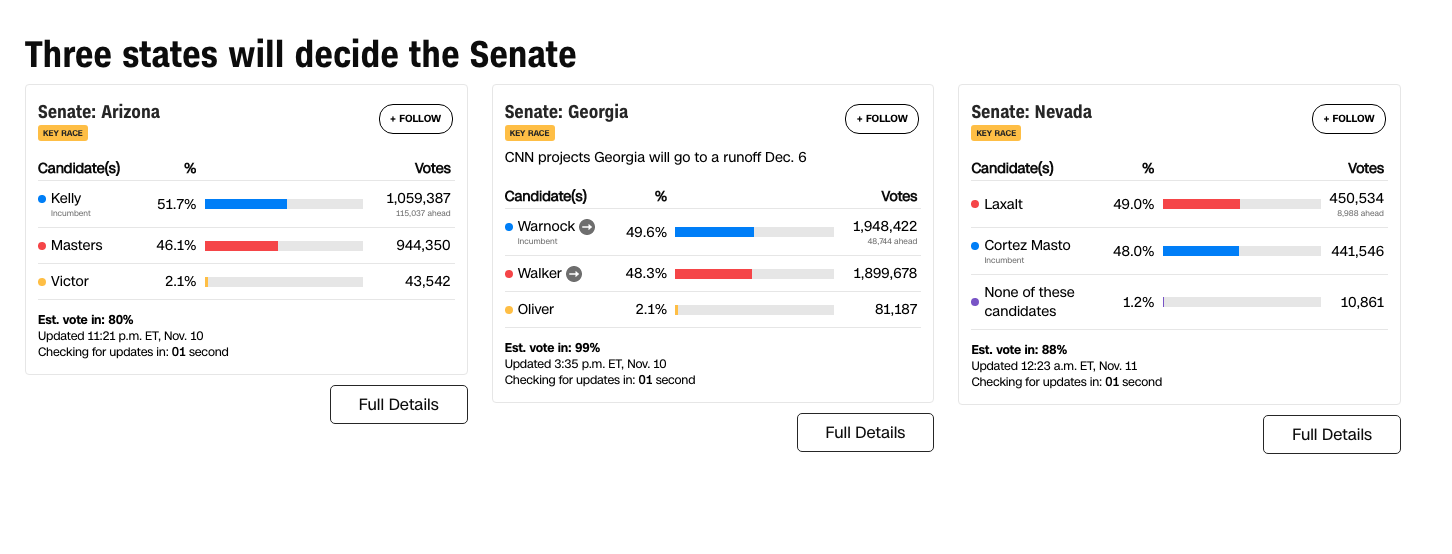The width and height of the screenshot is (1452, 554).
Task: Click the red dot beside Laxalt
Action: (x=975, y=204)
